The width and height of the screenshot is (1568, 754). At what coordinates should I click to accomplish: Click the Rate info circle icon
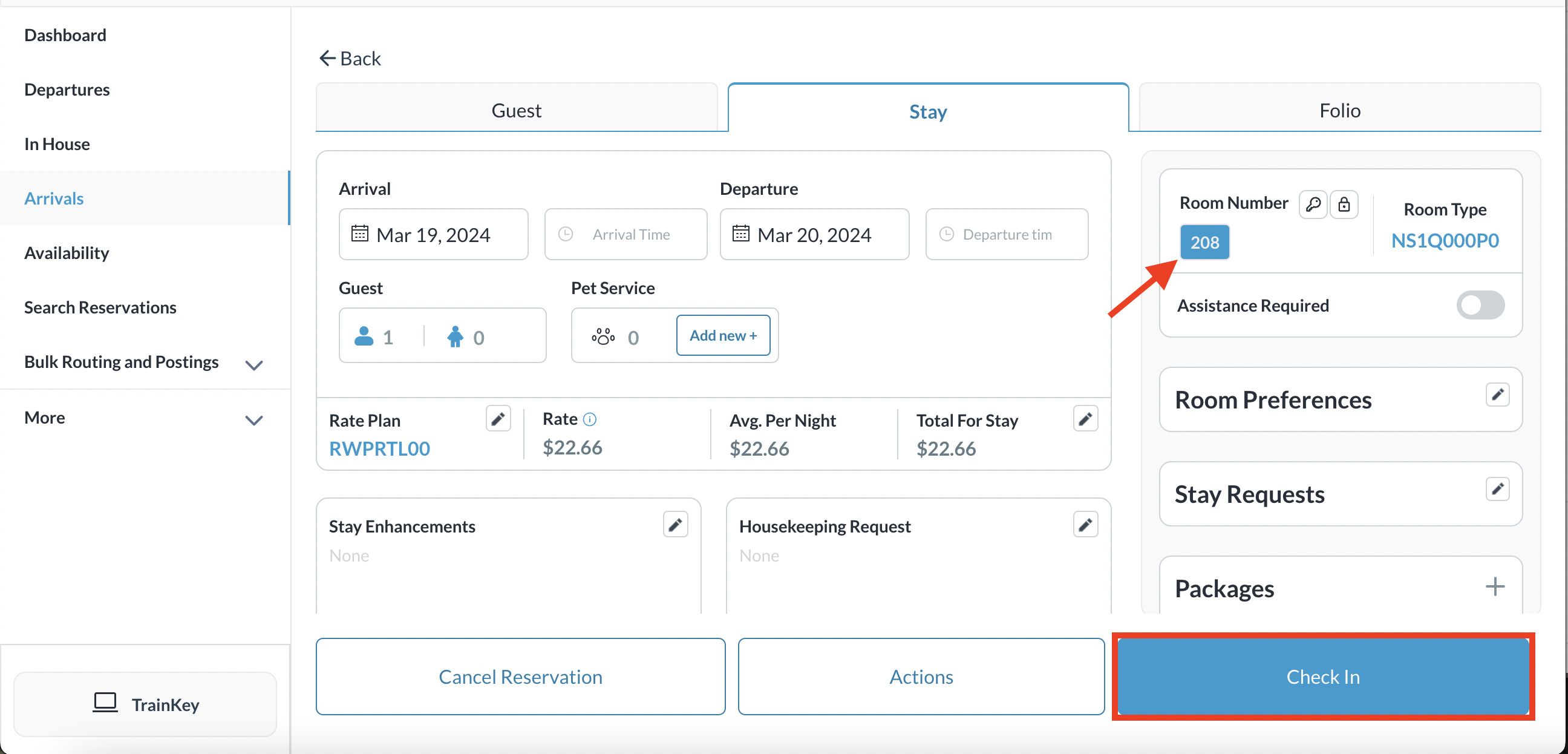pos(589,419)
